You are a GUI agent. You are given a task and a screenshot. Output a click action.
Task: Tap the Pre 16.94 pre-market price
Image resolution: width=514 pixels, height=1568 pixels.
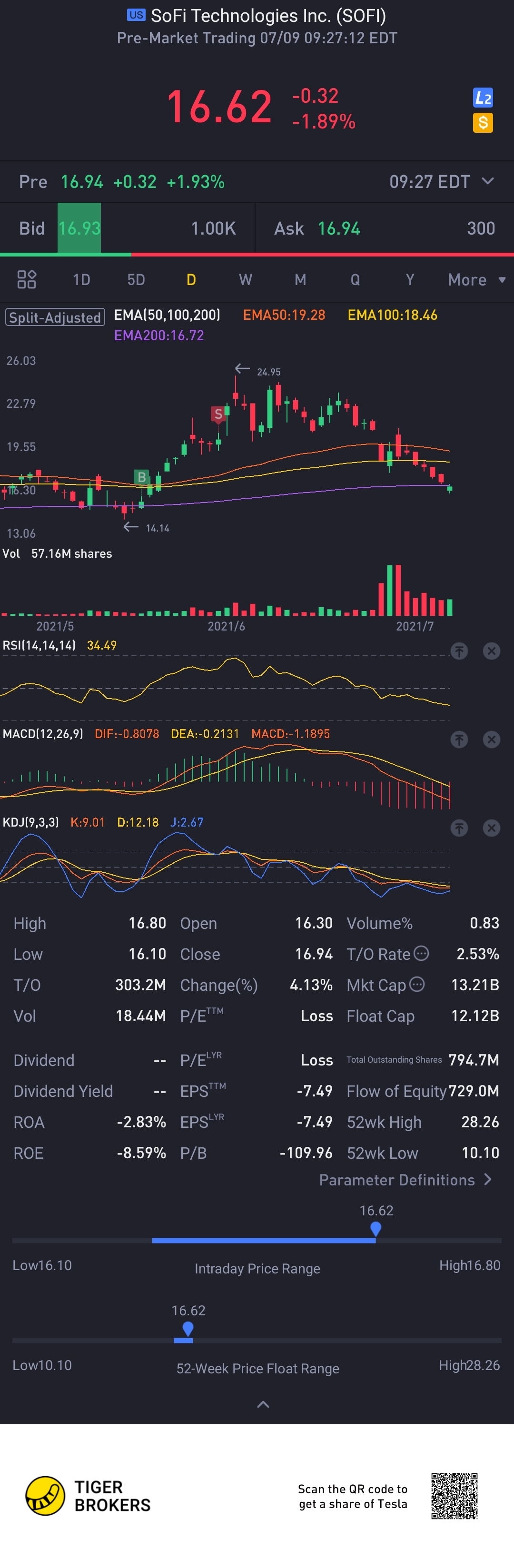(x=81, y=181)
